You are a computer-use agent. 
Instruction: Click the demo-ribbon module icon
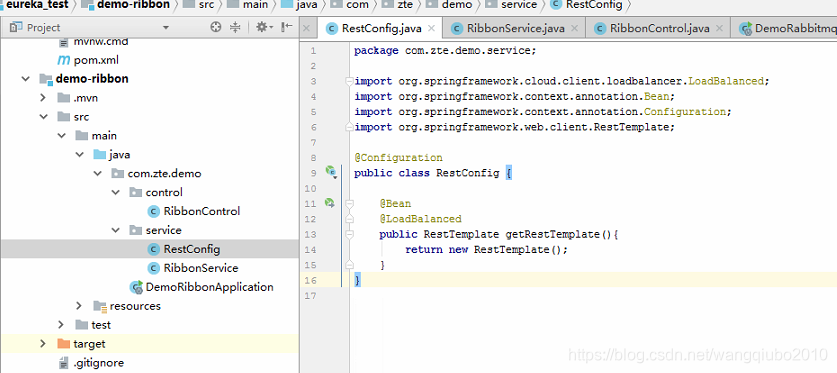click(45, 79)
